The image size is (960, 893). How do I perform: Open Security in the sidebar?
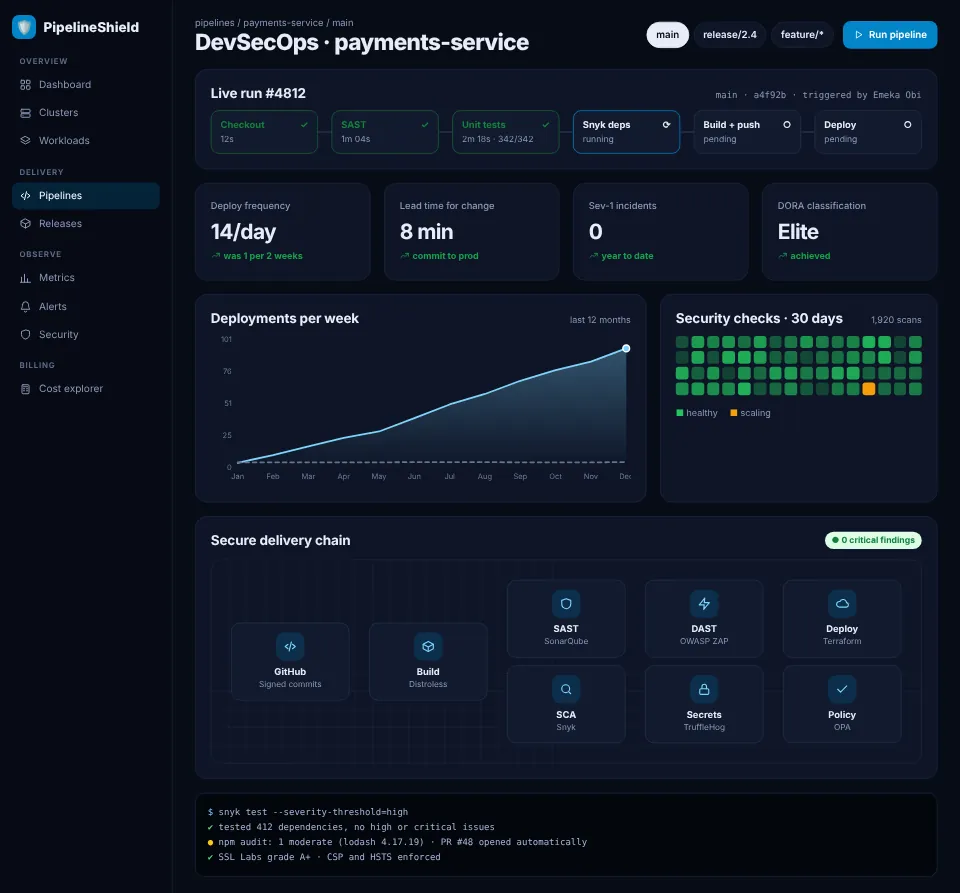[86, 334]
